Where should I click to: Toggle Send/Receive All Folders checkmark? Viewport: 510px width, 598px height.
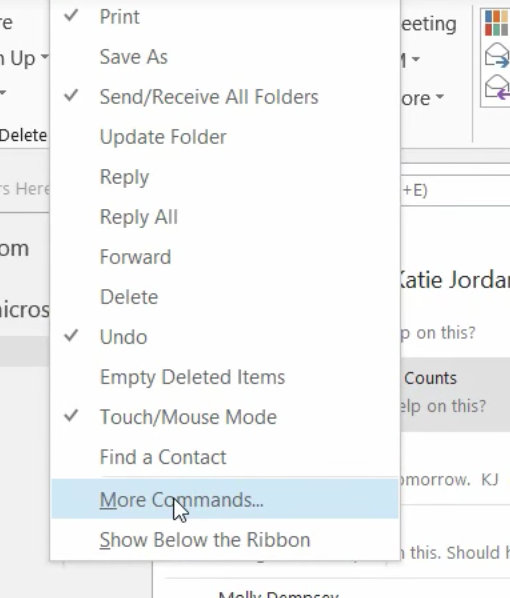point(225,96)
